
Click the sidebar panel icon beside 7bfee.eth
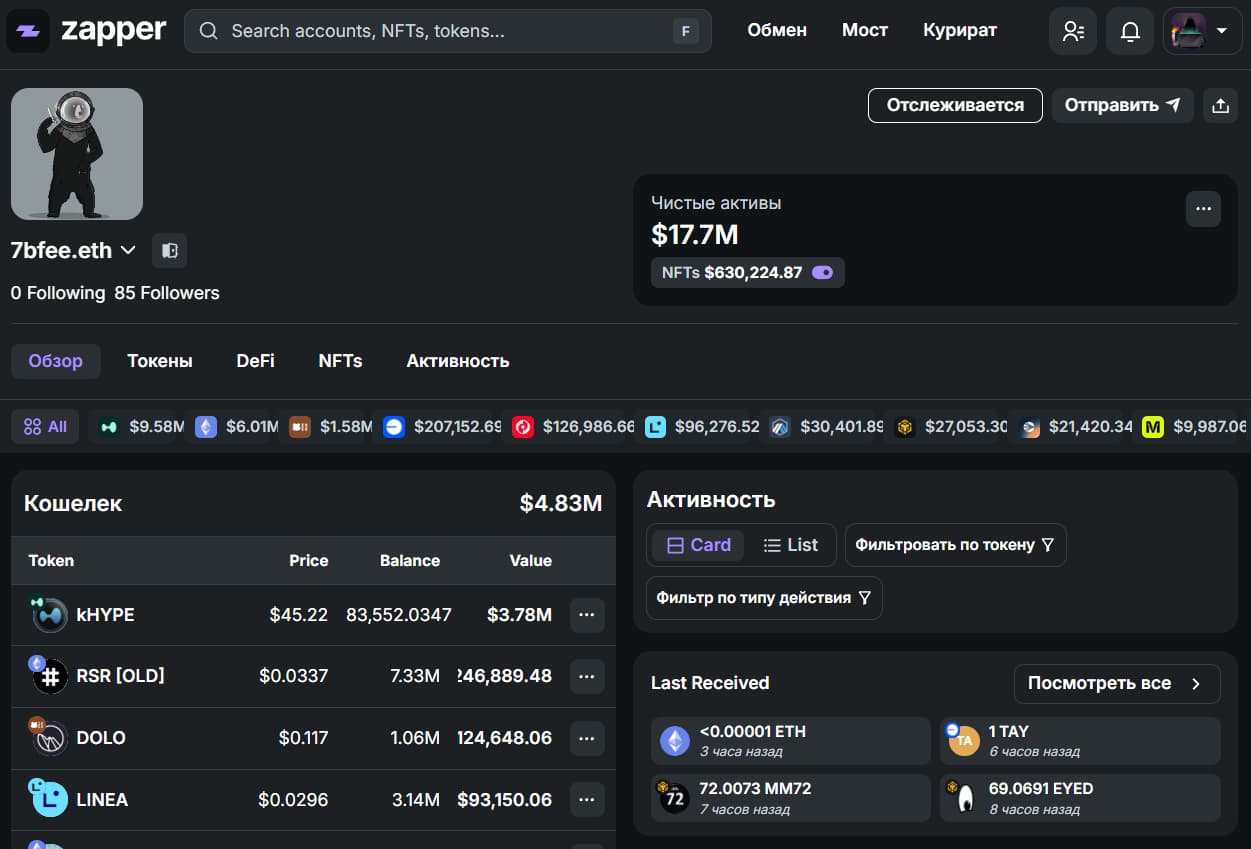tap(169, 250)
